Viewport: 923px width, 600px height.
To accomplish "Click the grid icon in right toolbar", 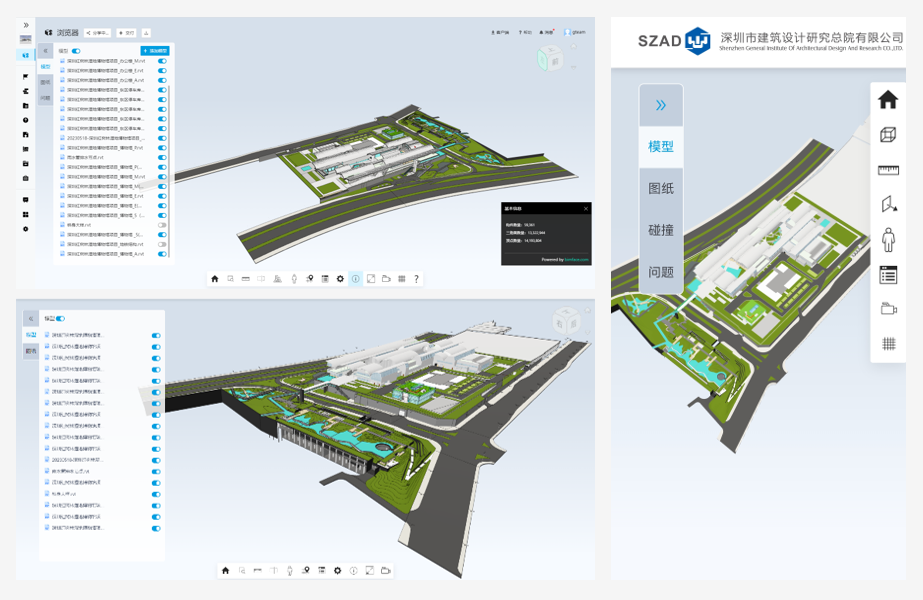I will pos(887,344).
